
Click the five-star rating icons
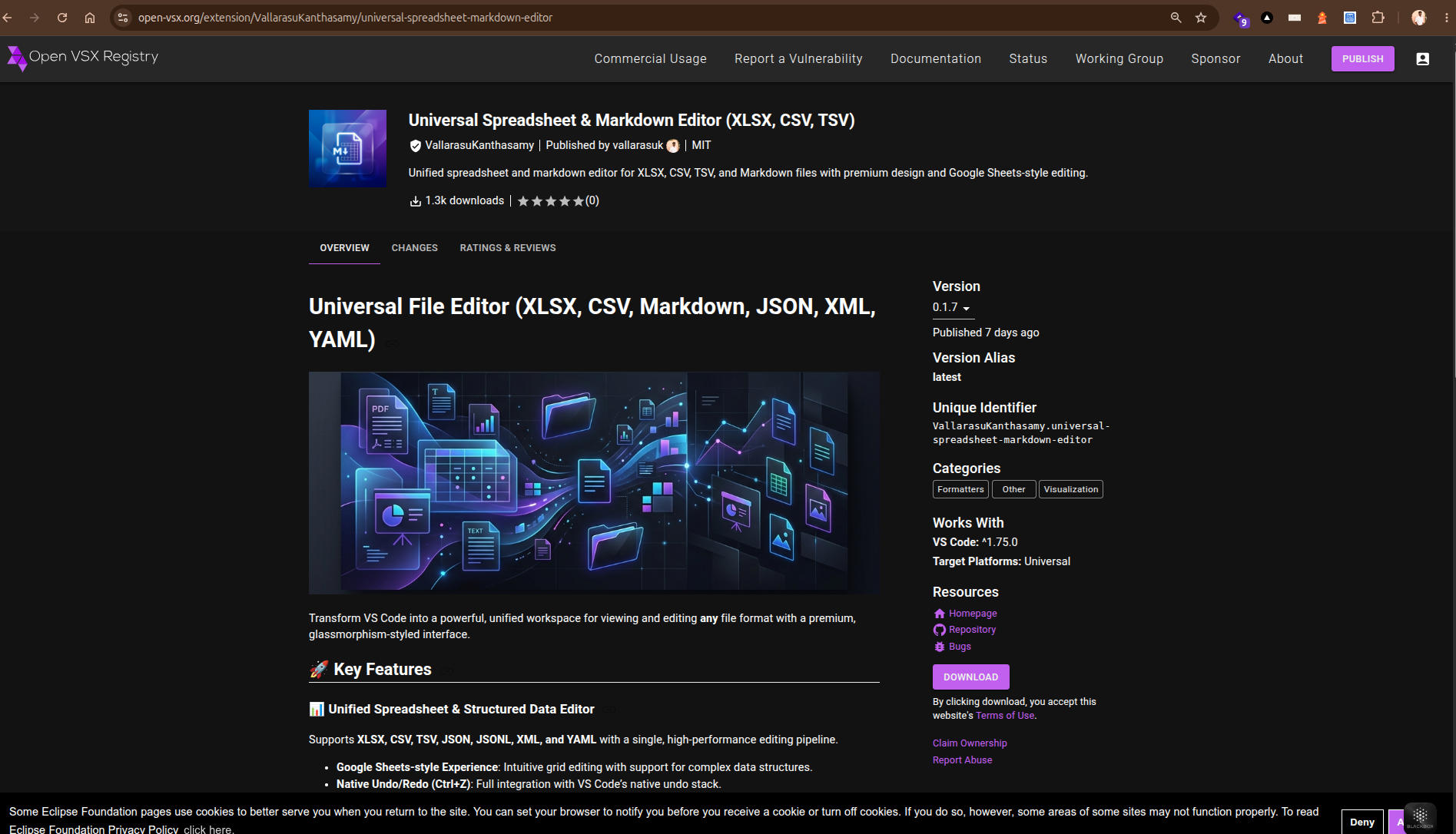tap(550, 201)
